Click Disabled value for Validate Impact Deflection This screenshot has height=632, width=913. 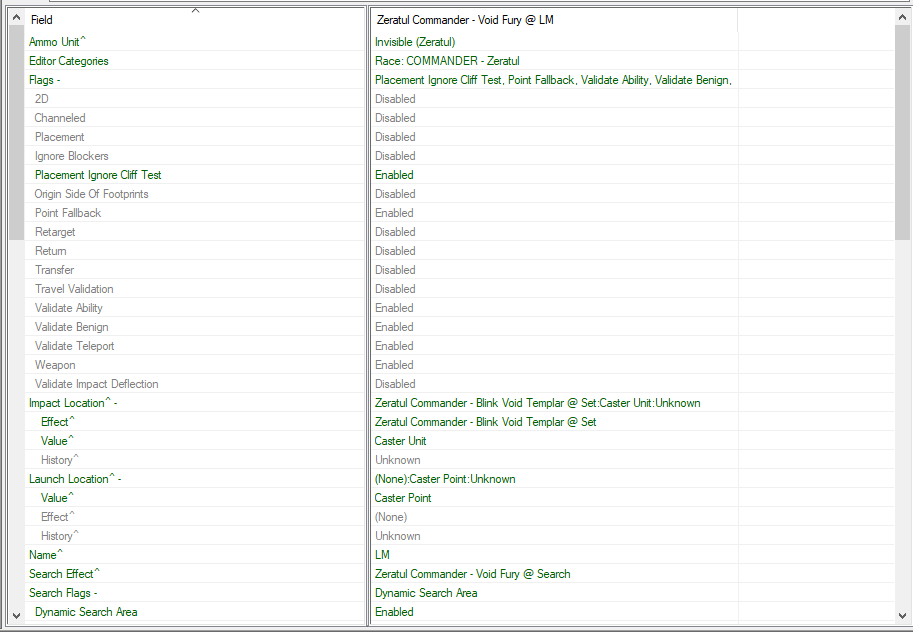[x=395, y=384]
